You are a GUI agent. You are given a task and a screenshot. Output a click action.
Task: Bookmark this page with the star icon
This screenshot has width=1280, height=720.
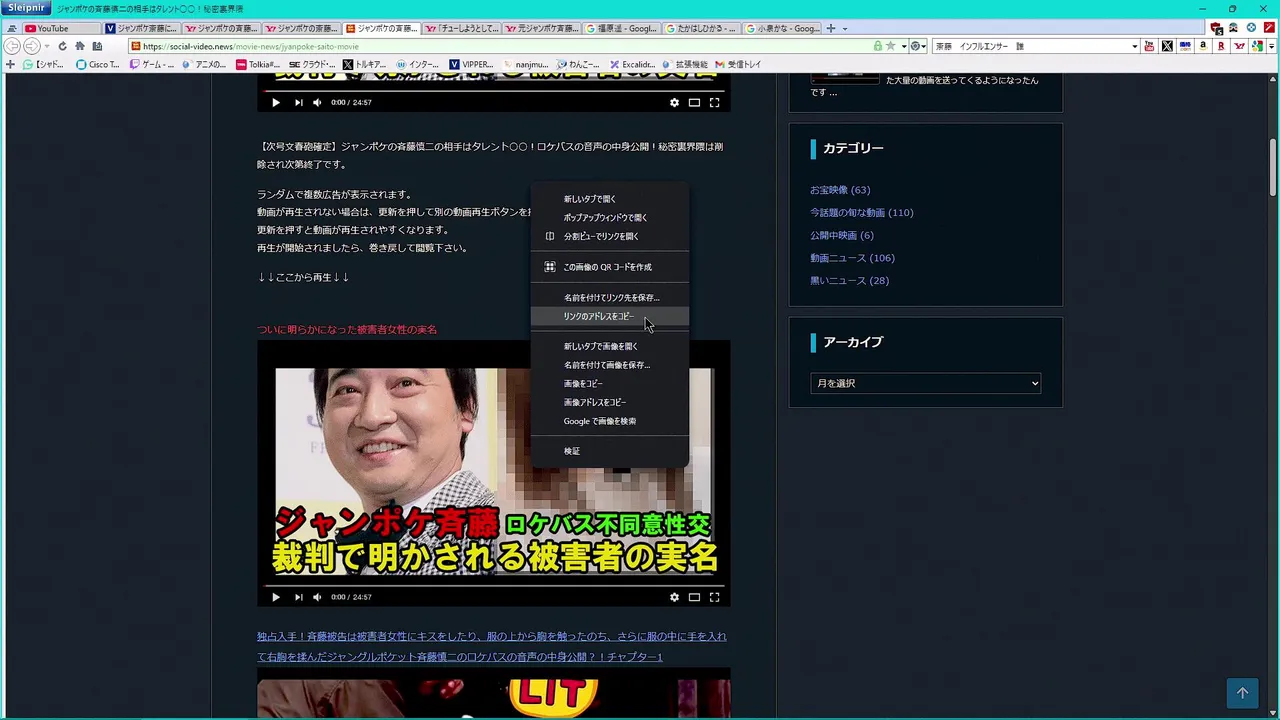[x=890, y=46]
